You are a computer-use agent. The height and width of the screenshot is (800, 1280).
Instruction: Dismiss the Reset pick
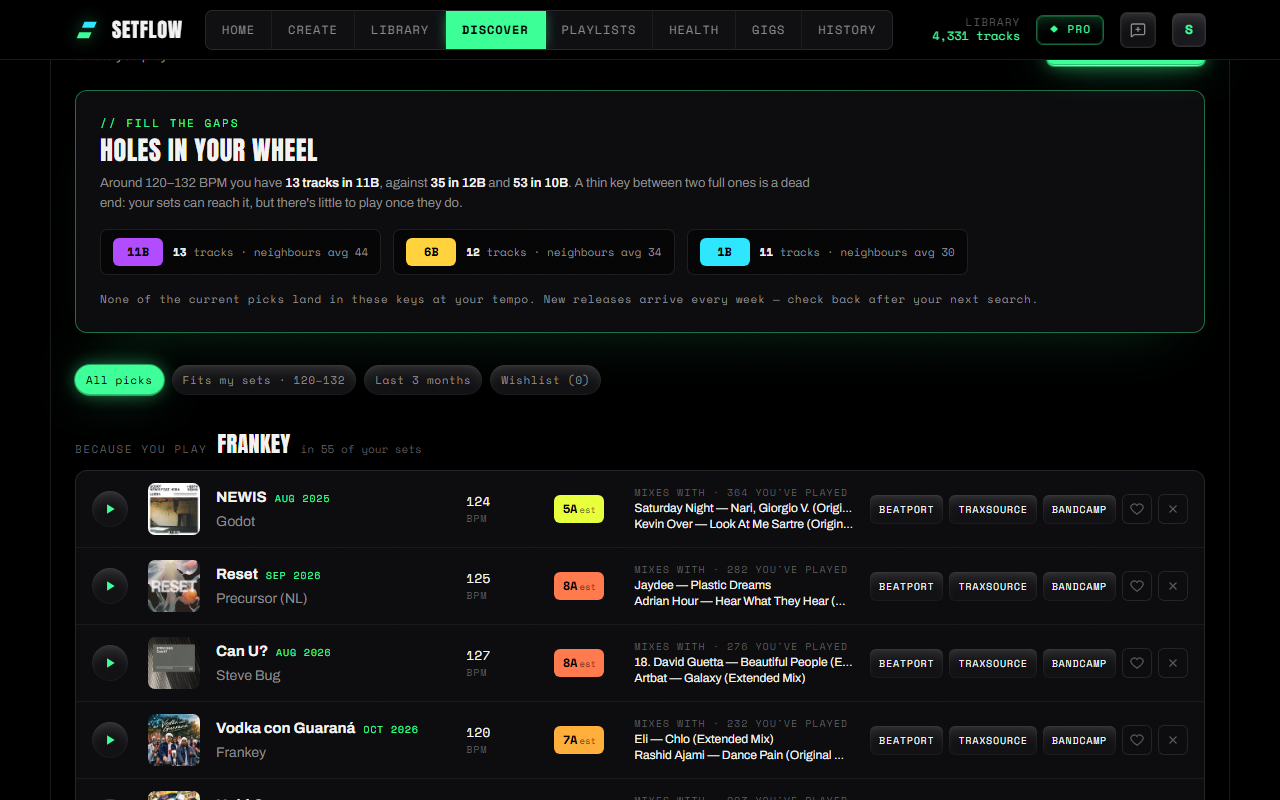(x=1173, y=586)
